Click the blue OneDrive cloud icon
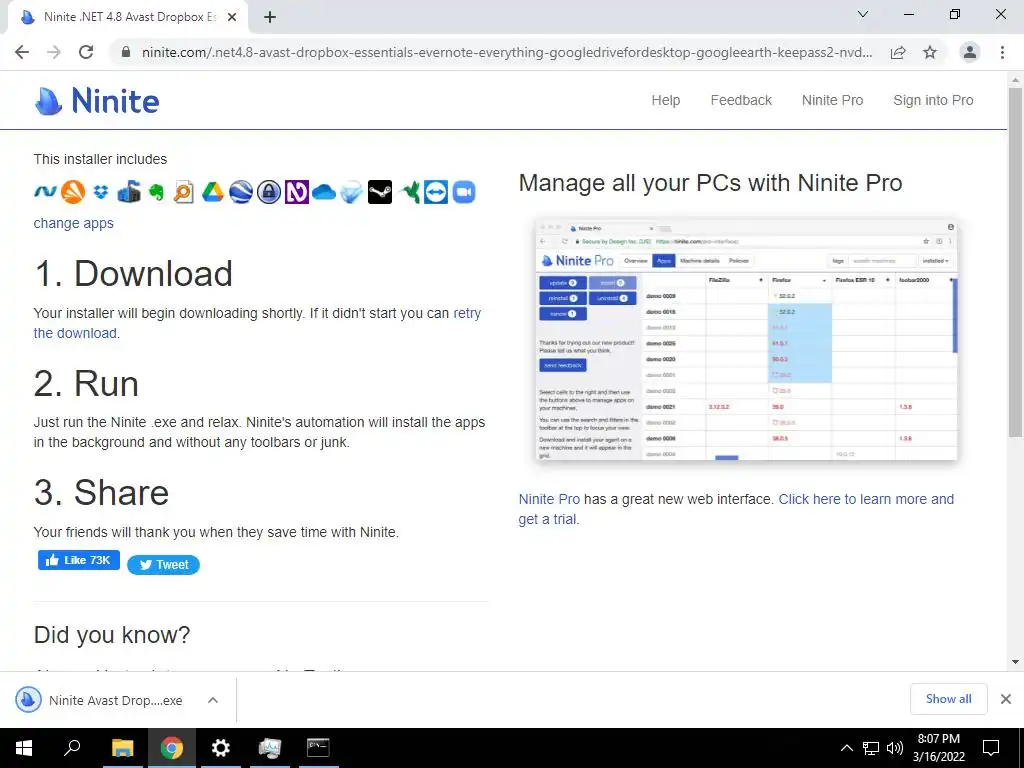The width and height of the screenshot is (1024, 768). pyautogui.click(x=324, y=192)
